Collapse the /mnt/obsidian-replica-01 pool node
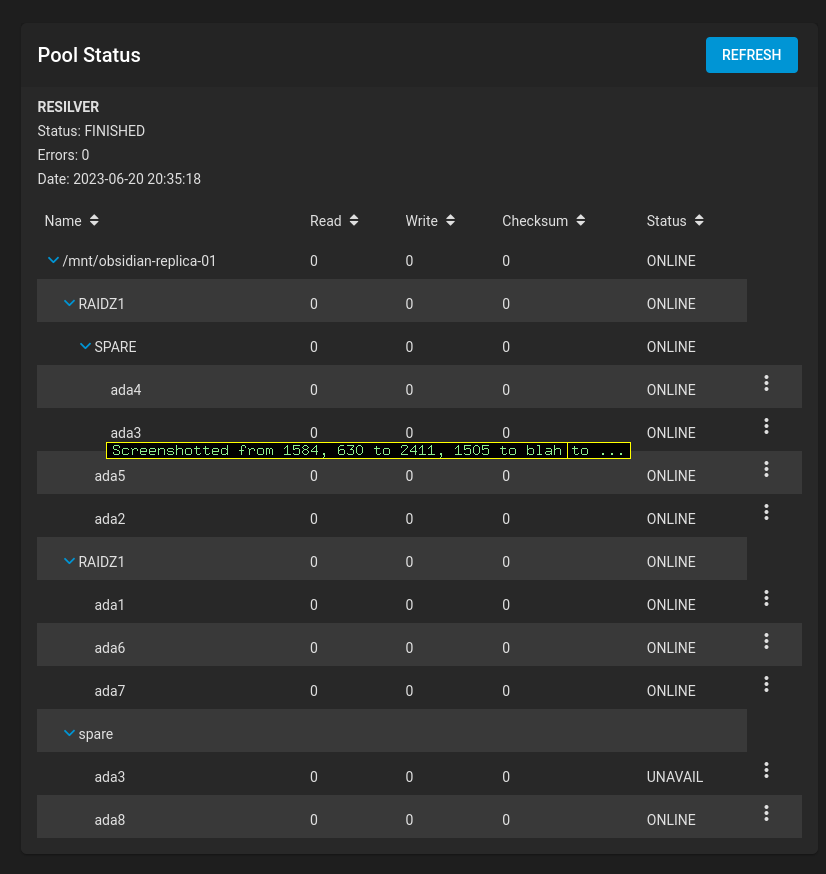Image resolution: width=826 pixels, height=874 pixels. point(54,260)
